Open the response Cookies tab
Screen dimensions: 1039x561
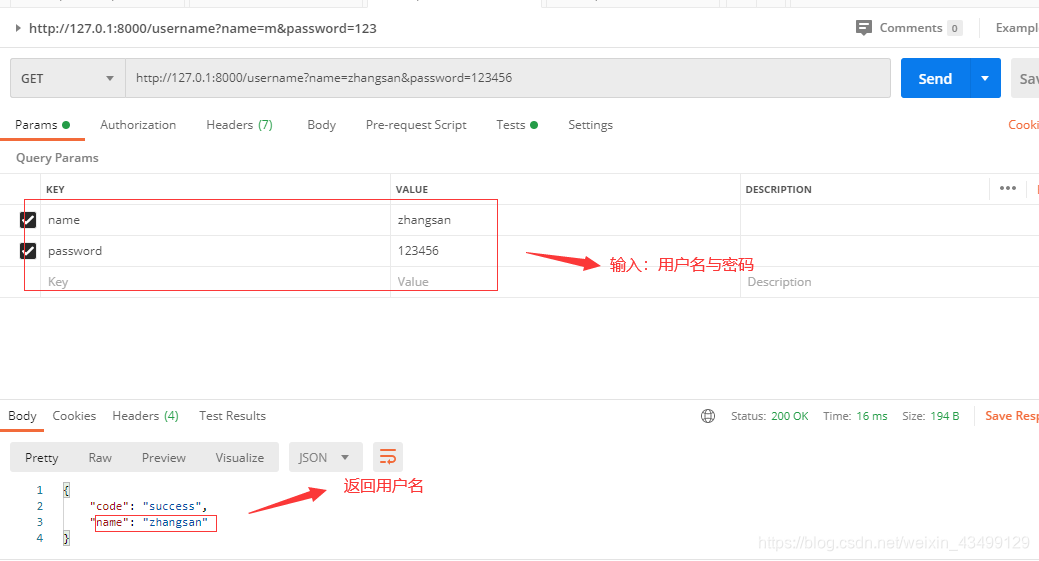coord(74,416)
